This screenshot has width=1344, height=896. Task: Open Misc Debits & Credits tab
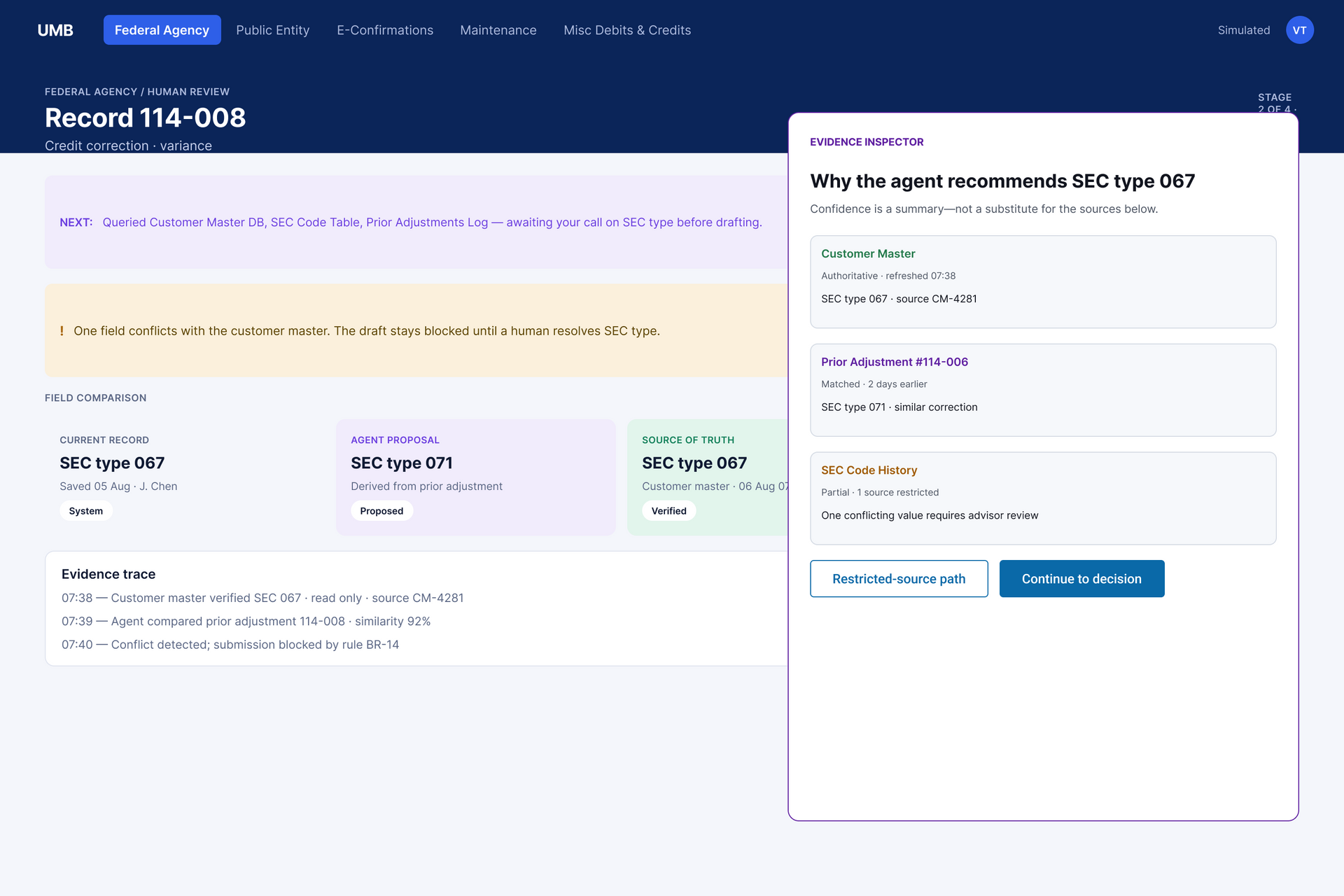coord(627,30)
